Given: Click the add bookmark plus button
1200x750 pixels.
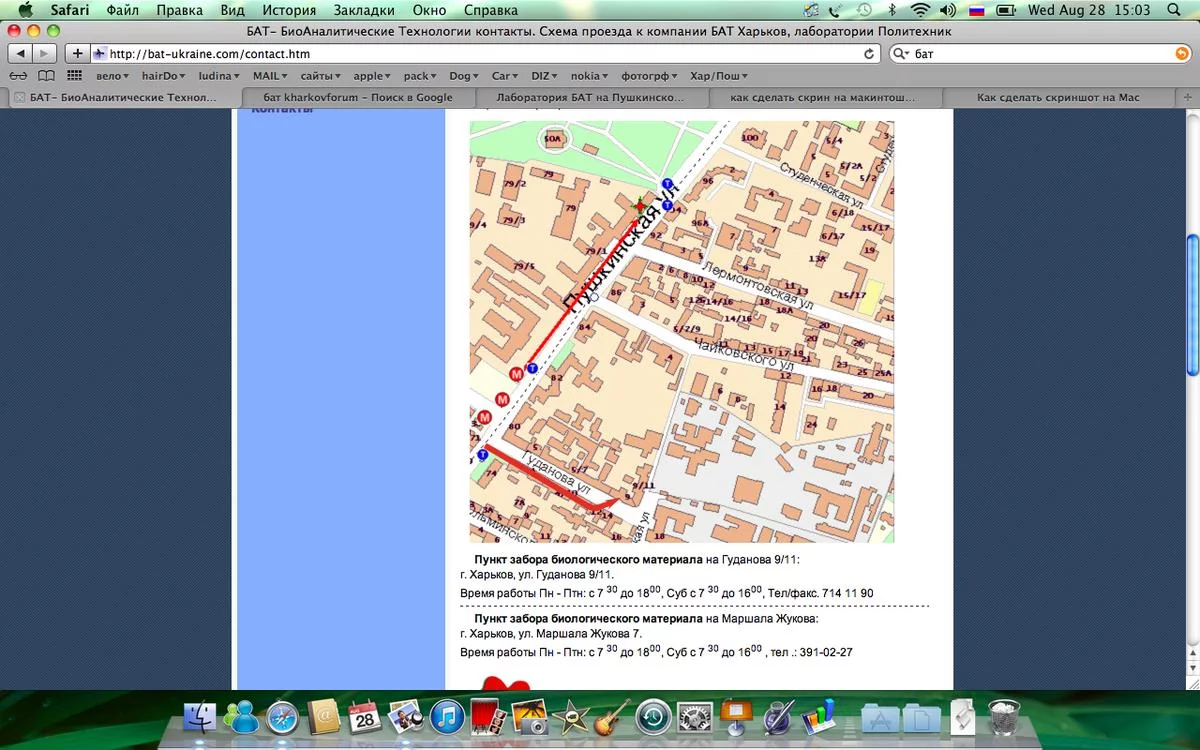Looking at the screenshot, I should click(77, 53).
